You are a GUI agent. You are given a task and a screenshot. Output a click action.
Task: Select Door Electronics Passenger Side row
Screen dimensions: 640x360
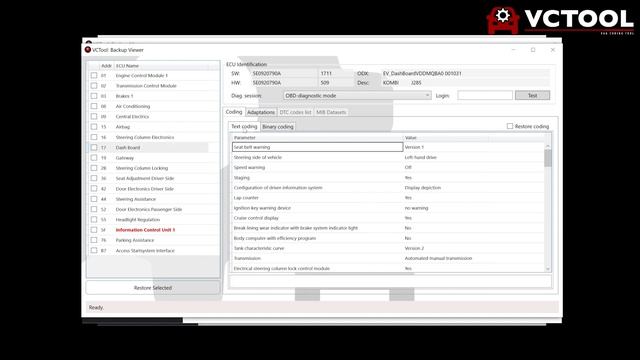[149, 209]
